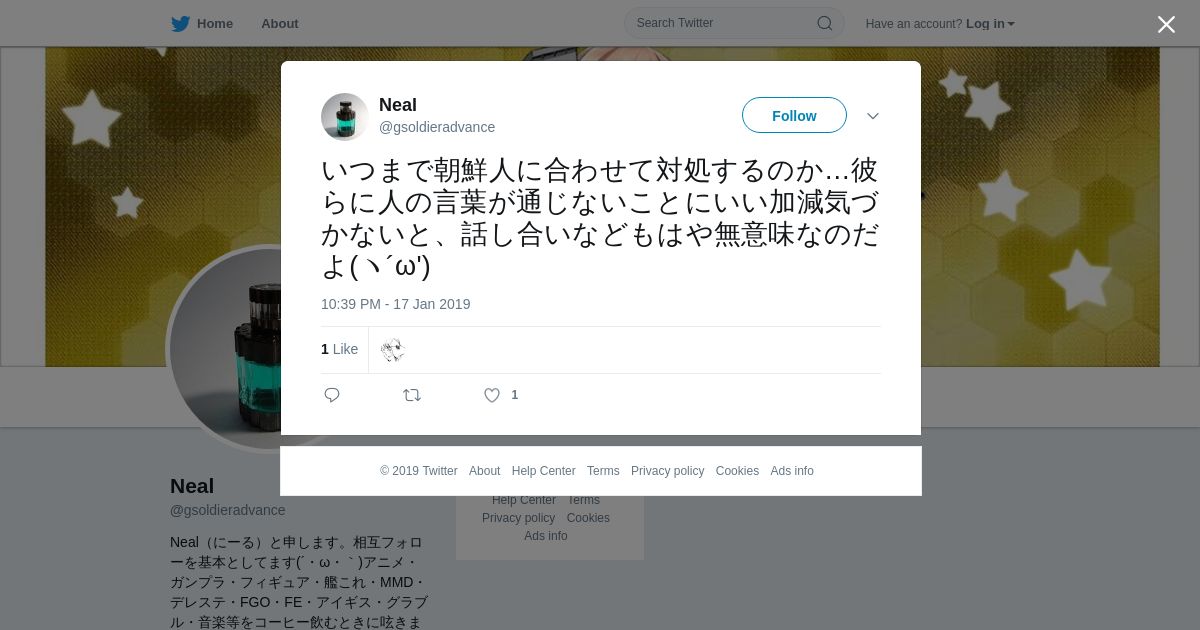The height and width of the screenshot is (630, 1200).
Task: Click the search magnifier icon
Action: coord(825,23)
